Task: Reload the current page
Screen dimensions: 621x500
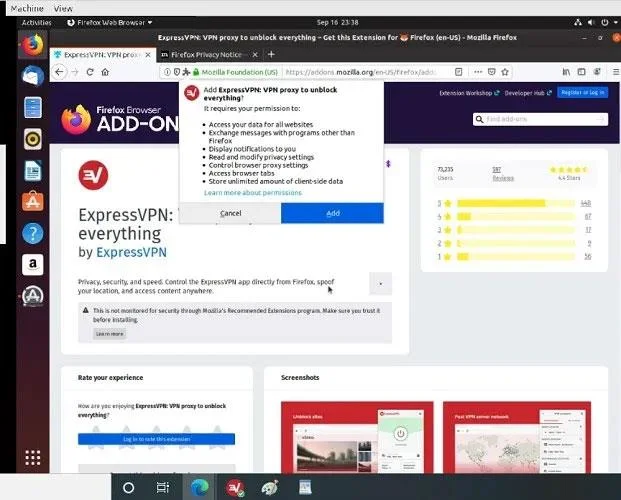Action: tap(90, 72)
